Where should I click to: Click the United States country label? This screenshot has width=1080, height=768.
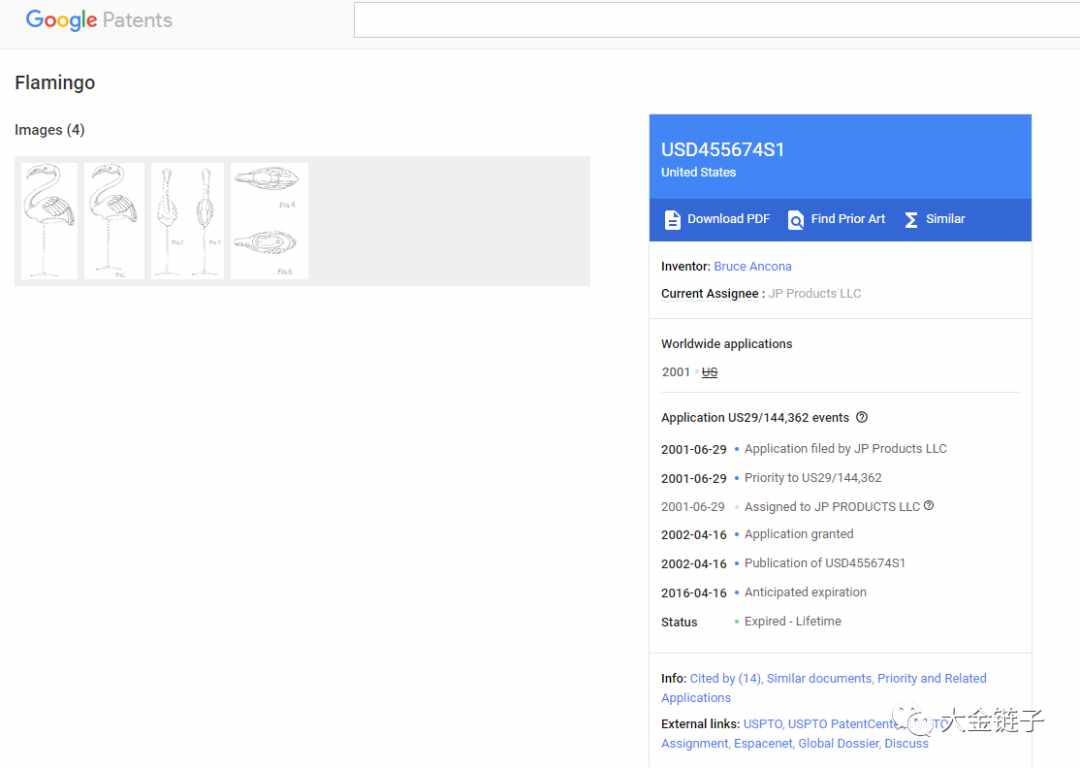pyautogui.click(x=698, y=172)
